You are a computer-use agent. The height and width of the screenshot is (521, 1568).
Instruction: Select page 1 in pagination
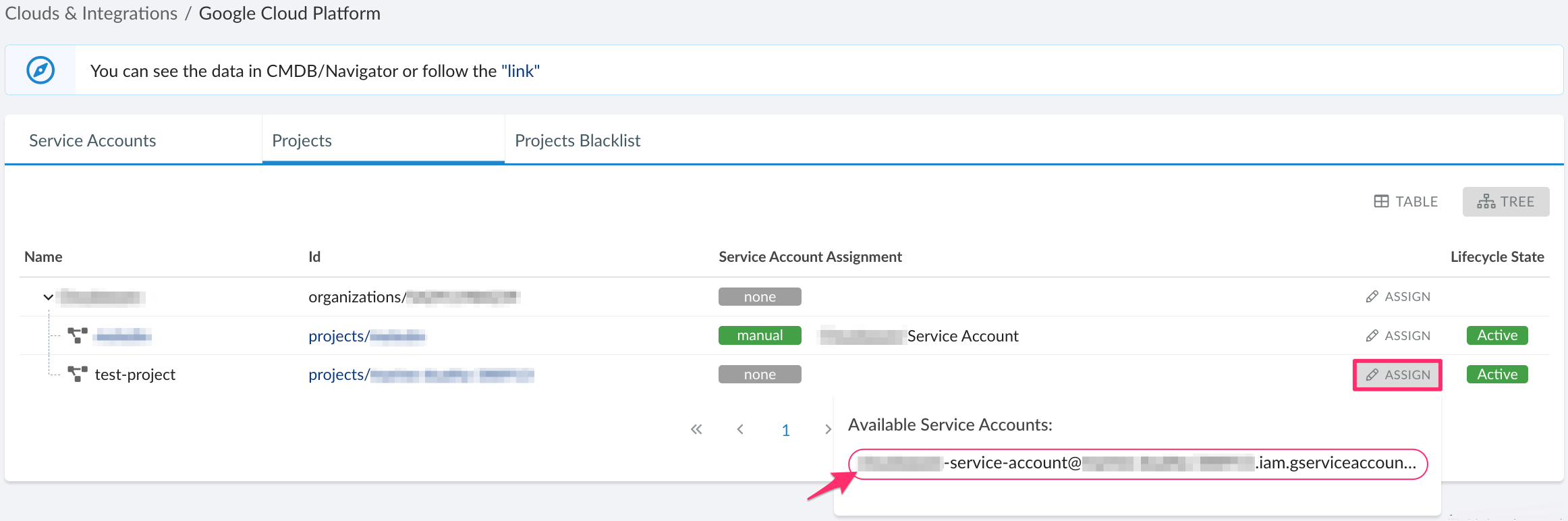(x=785, y=431)
